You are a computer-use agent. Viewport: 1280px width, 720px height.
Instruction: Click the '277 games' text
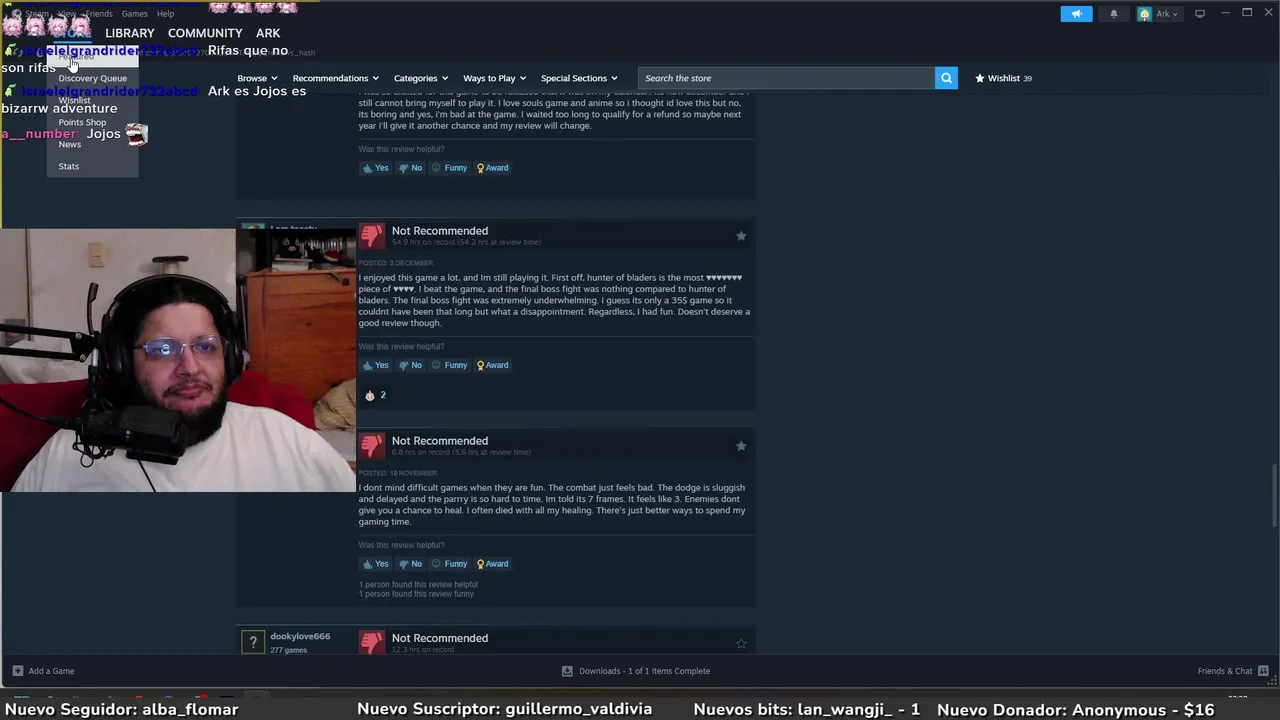click(x=288, y=650)
